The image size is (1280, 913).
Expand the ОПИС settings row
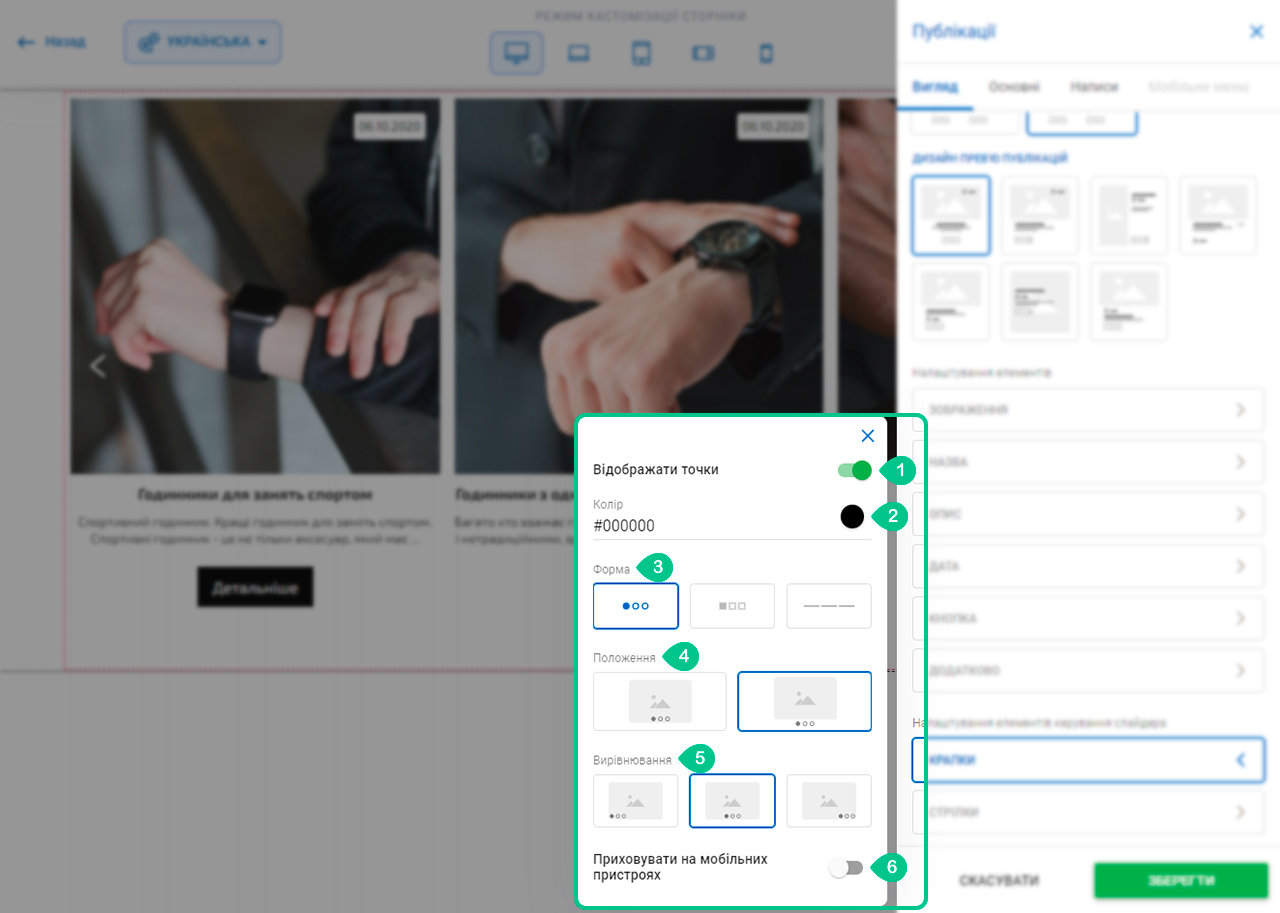click(x=1088, y=514)
